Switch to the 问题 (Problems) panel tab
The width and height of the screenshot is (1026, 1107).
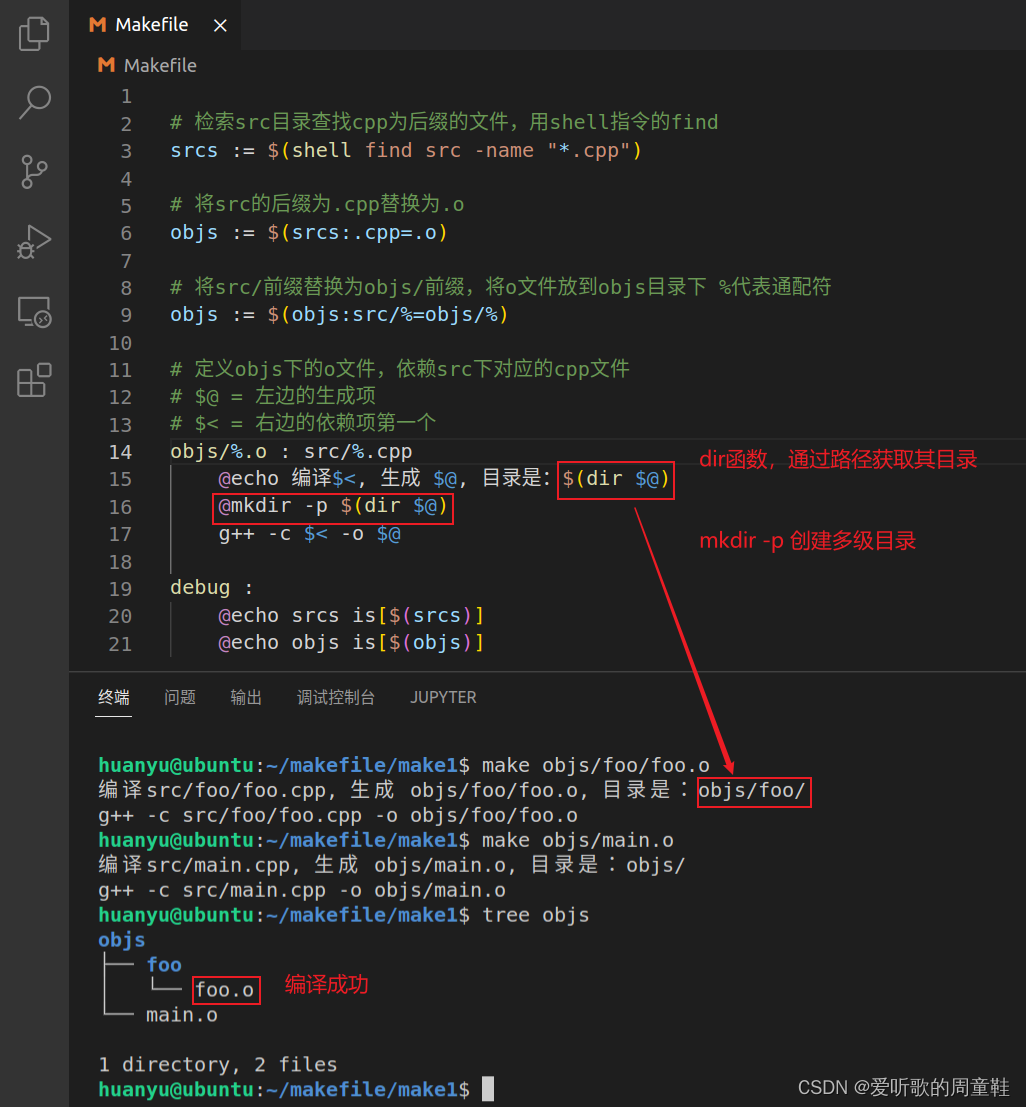[179, 697]
